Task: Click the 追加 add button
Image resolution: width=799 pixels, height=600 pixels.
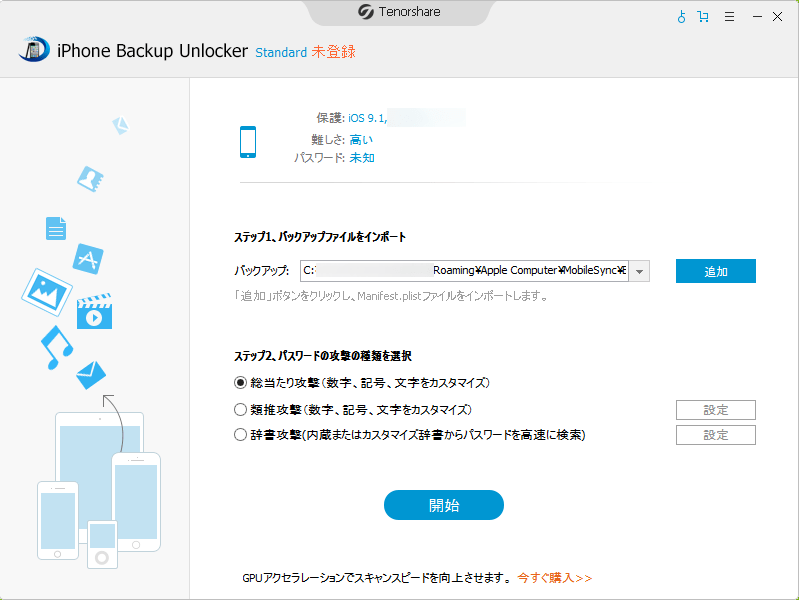Action: [715, 271]
